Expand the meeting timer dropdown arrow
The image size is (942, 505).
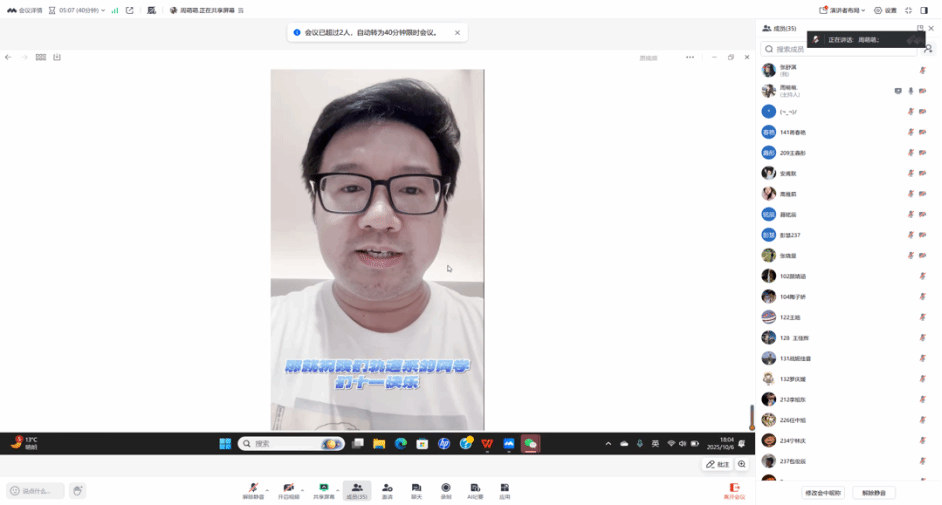click(x=103, y=10)
